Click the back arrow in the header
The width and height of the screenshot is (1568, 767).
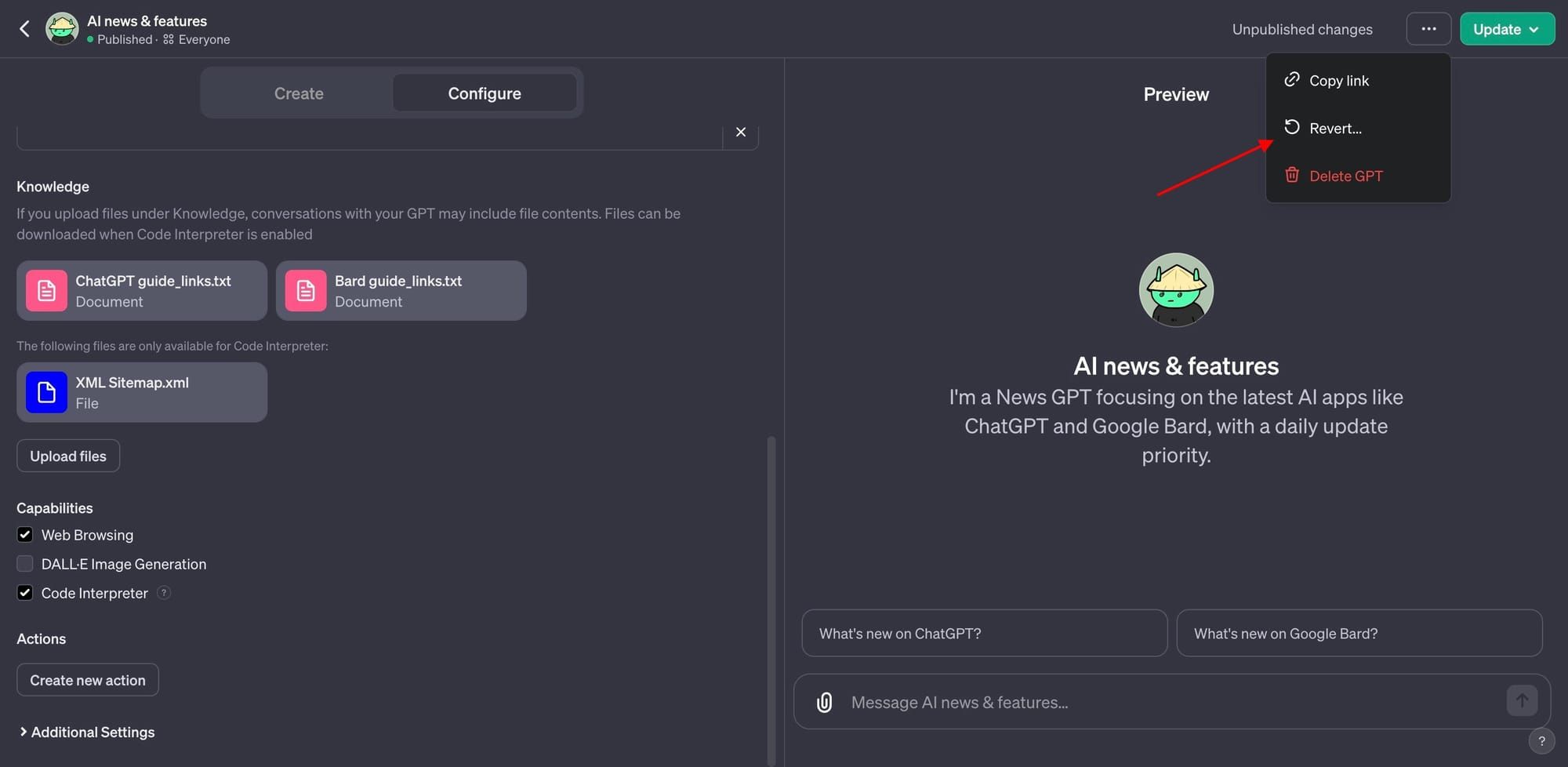coord(24,28)
